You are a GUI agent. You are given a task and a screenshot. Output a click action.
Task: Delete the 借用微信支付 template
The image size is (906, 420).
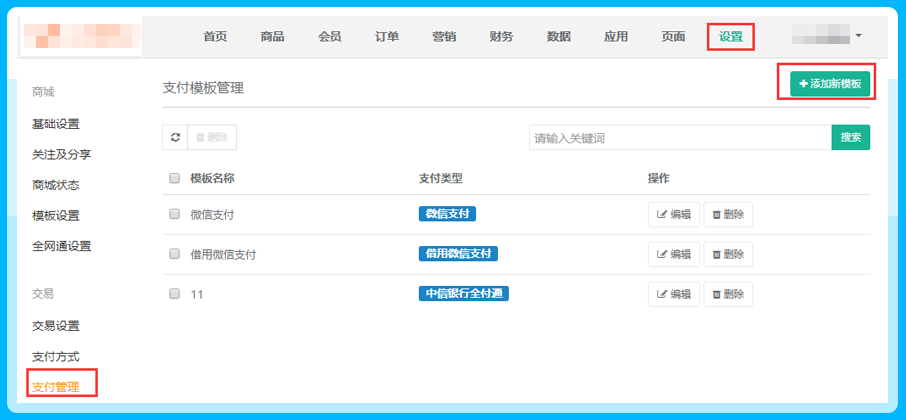coord(728,254)
